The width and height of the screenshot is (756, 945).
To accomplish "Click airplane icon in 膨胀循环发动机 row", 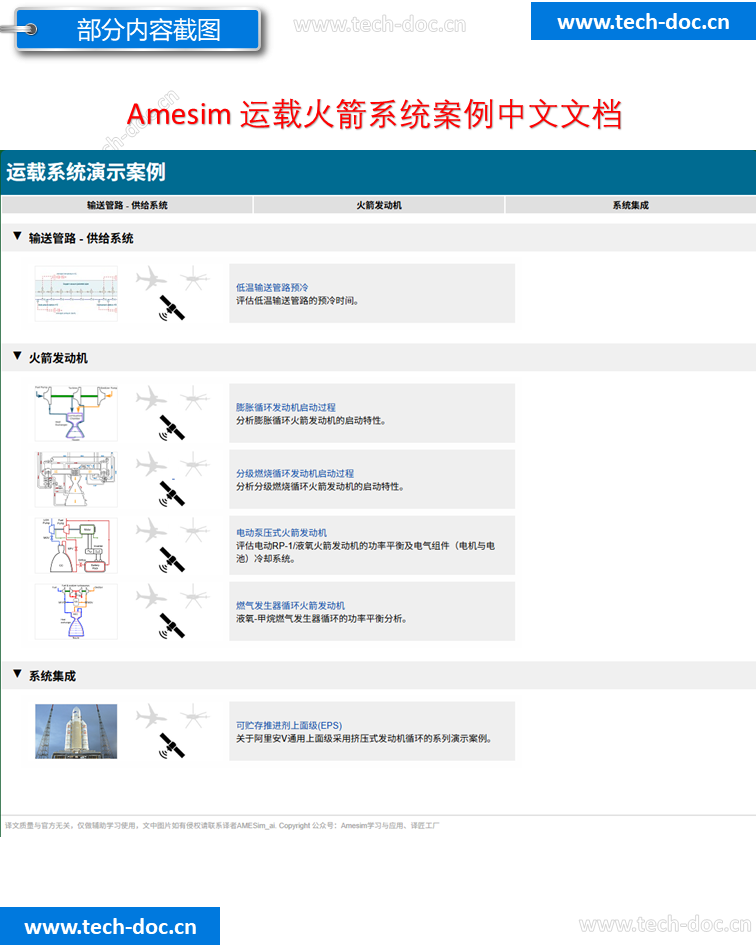I will tap(151, 399).
